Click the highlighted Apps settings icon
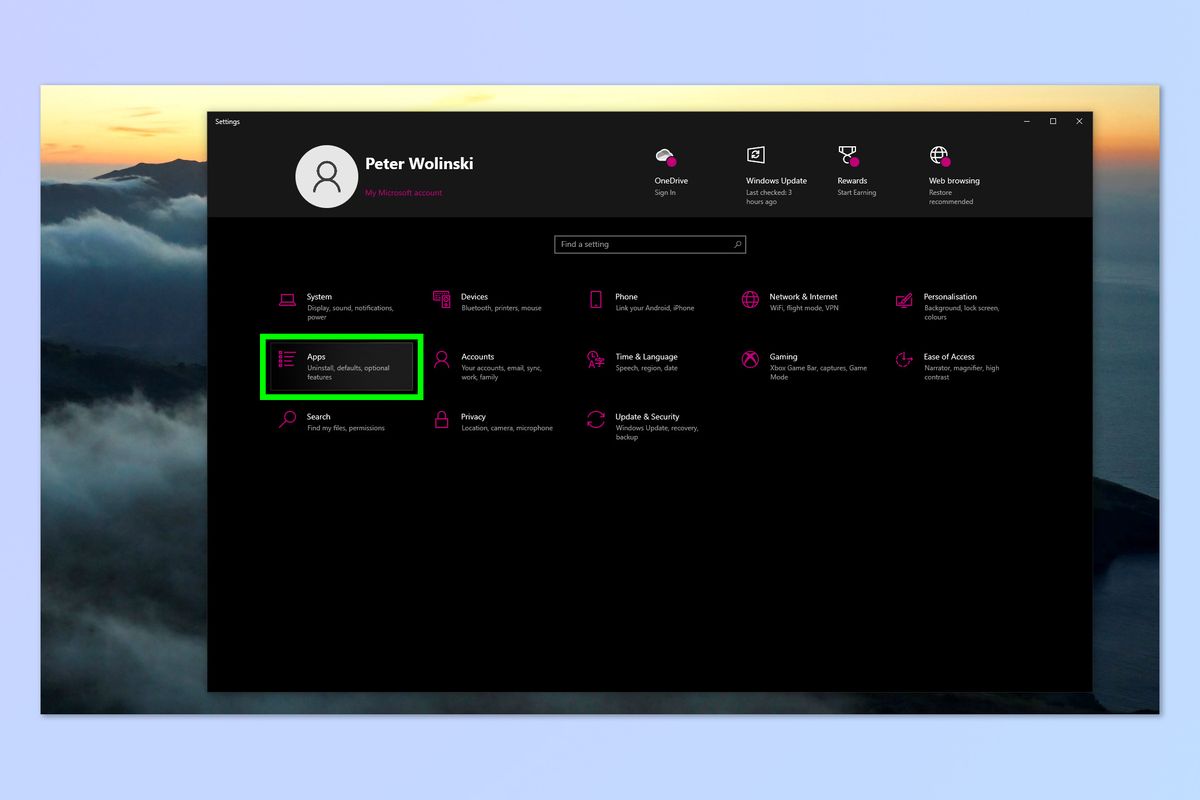The width and height of the screenshot is (1200, 800). coord(286,361)
